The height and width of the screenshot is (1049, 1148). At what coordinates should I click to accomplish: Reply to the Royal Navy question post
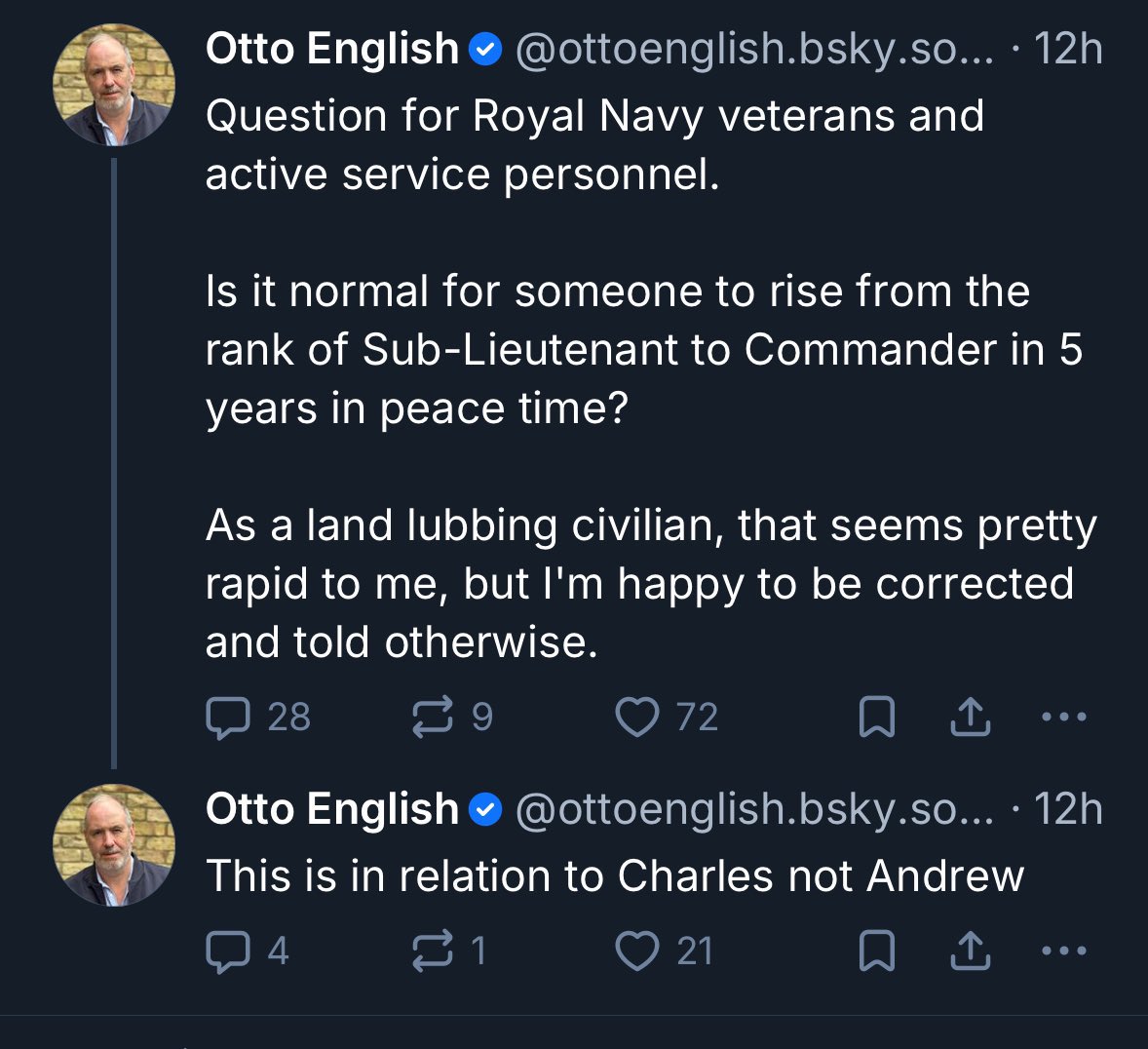click(x=228, y=719)
